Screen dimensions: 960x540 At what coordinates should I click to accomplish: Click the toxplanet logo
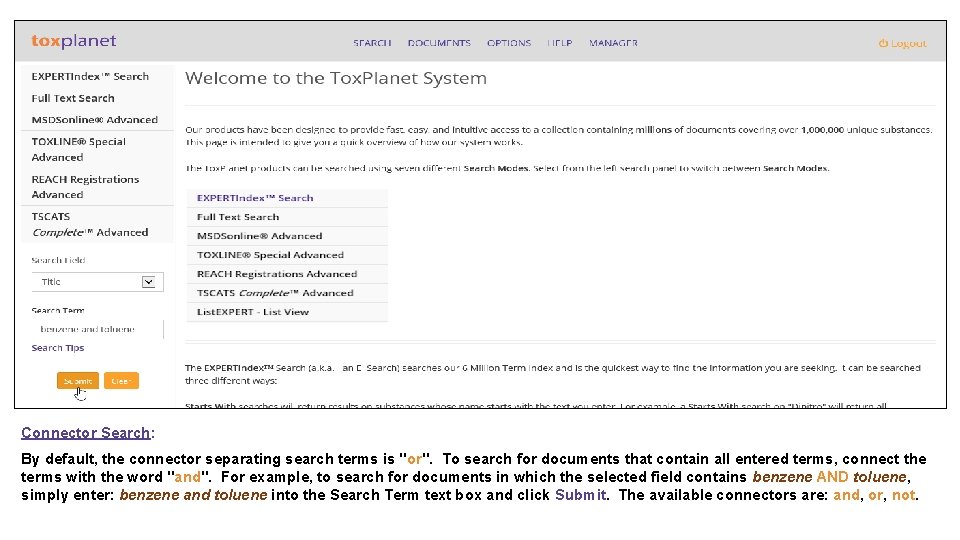click(x=73, y=41)
